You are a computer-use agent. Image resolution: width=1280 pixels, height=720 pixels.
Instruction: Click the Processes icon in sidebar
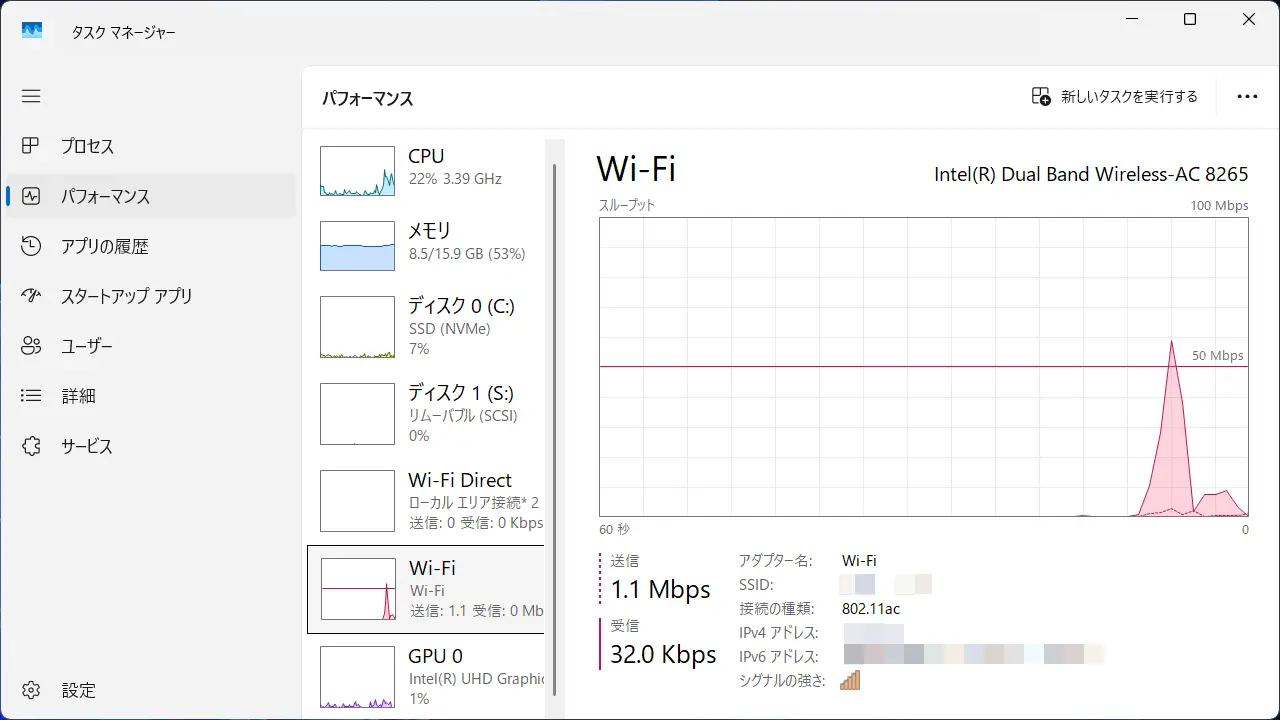(x=31, y=146)
